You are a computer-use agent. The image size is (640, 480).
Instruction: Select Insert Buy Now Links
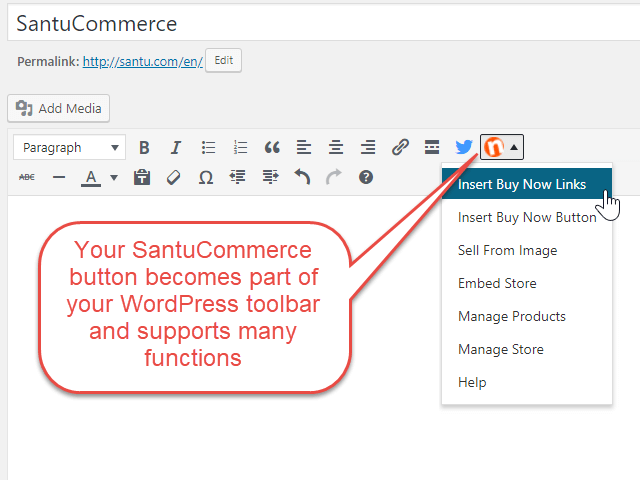click(527, 184)
